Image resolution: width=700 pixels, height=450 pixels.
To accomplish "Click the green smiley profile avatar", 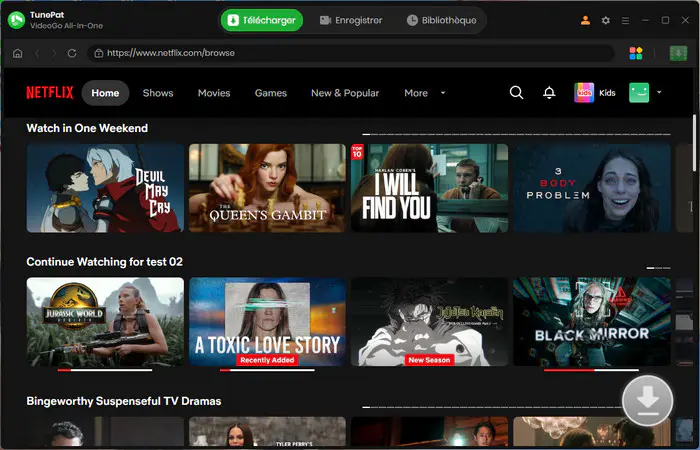I will 639,93.
